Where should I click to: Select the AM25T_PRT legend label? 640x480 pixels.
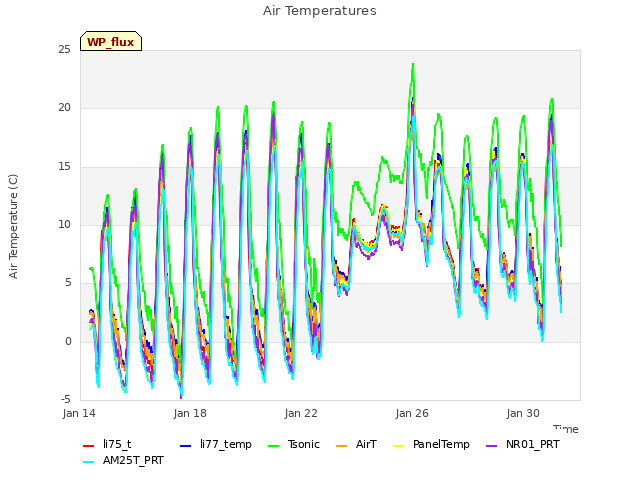click(x=133, y=460)
